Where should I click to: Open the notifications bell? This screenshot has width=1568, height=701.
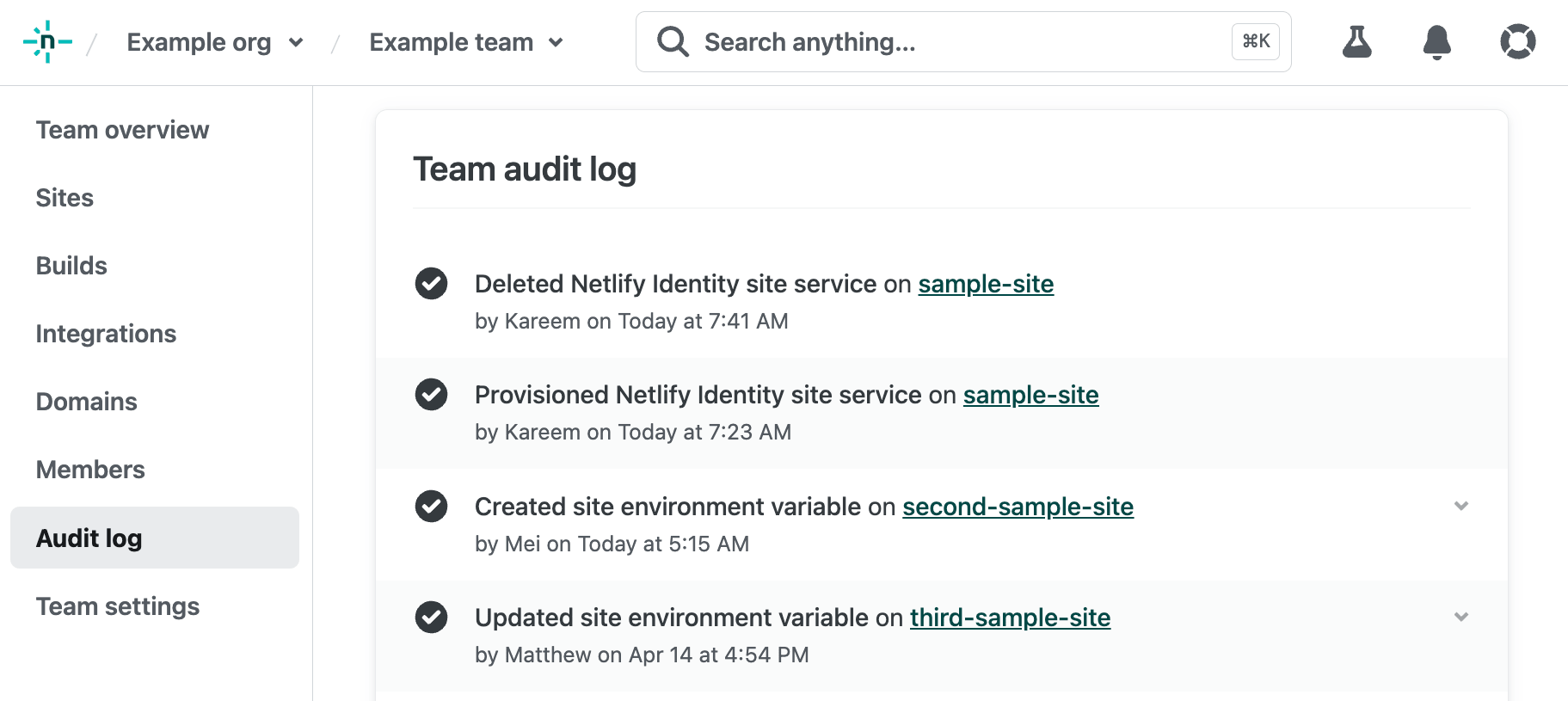coord(1436,41)
